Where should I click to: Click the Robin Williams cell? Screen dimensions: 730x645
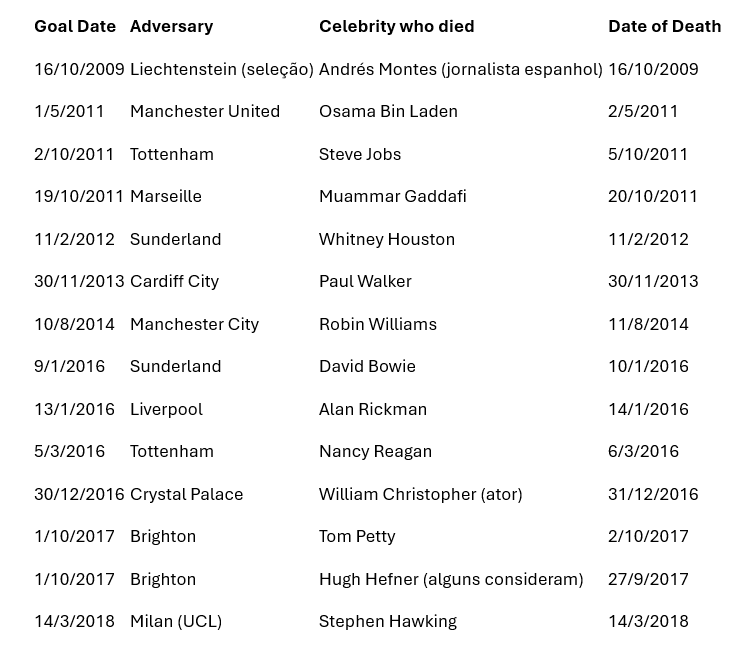tap(378, 324)
